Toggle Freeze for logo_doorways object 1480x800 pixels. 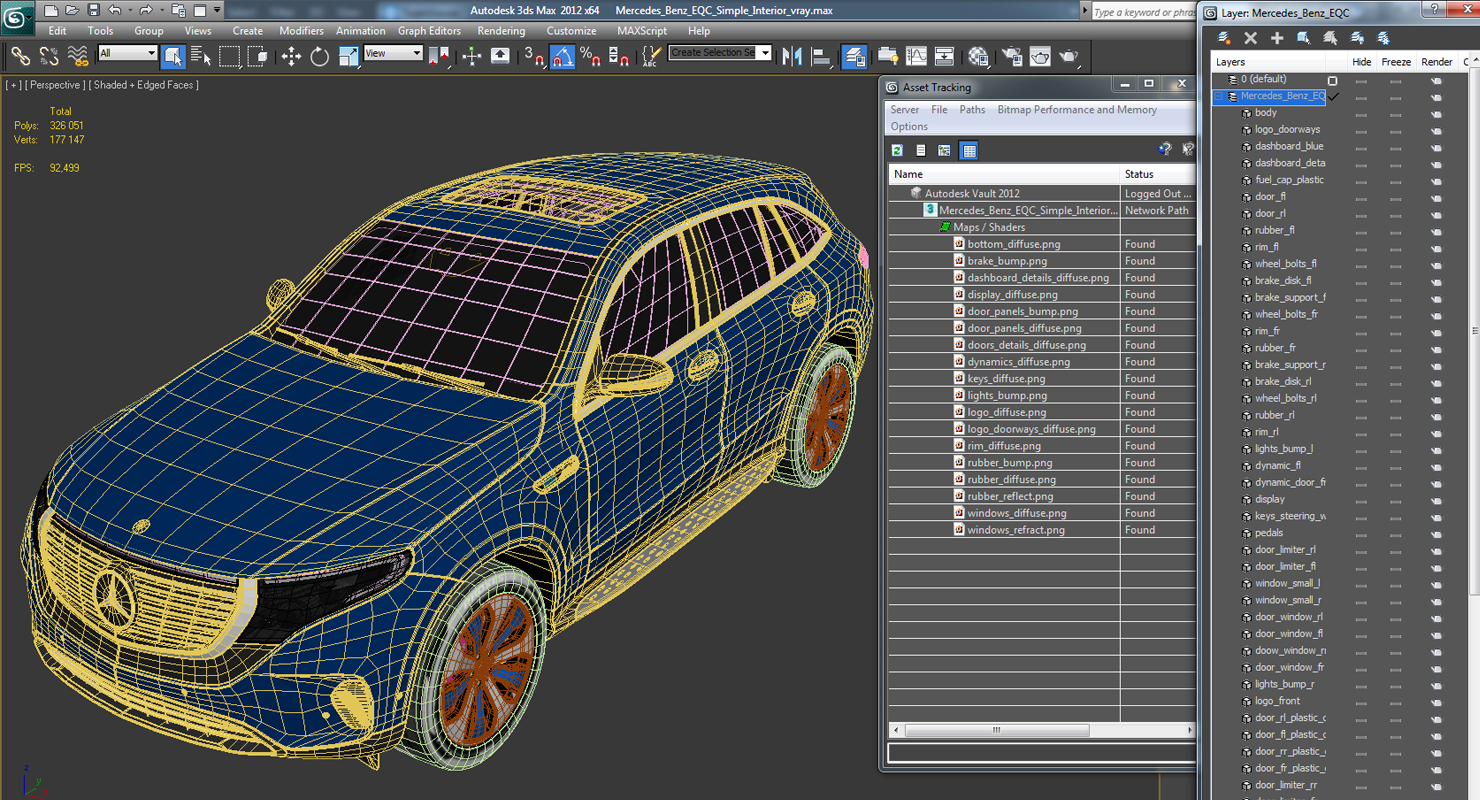pos(1395,130)
